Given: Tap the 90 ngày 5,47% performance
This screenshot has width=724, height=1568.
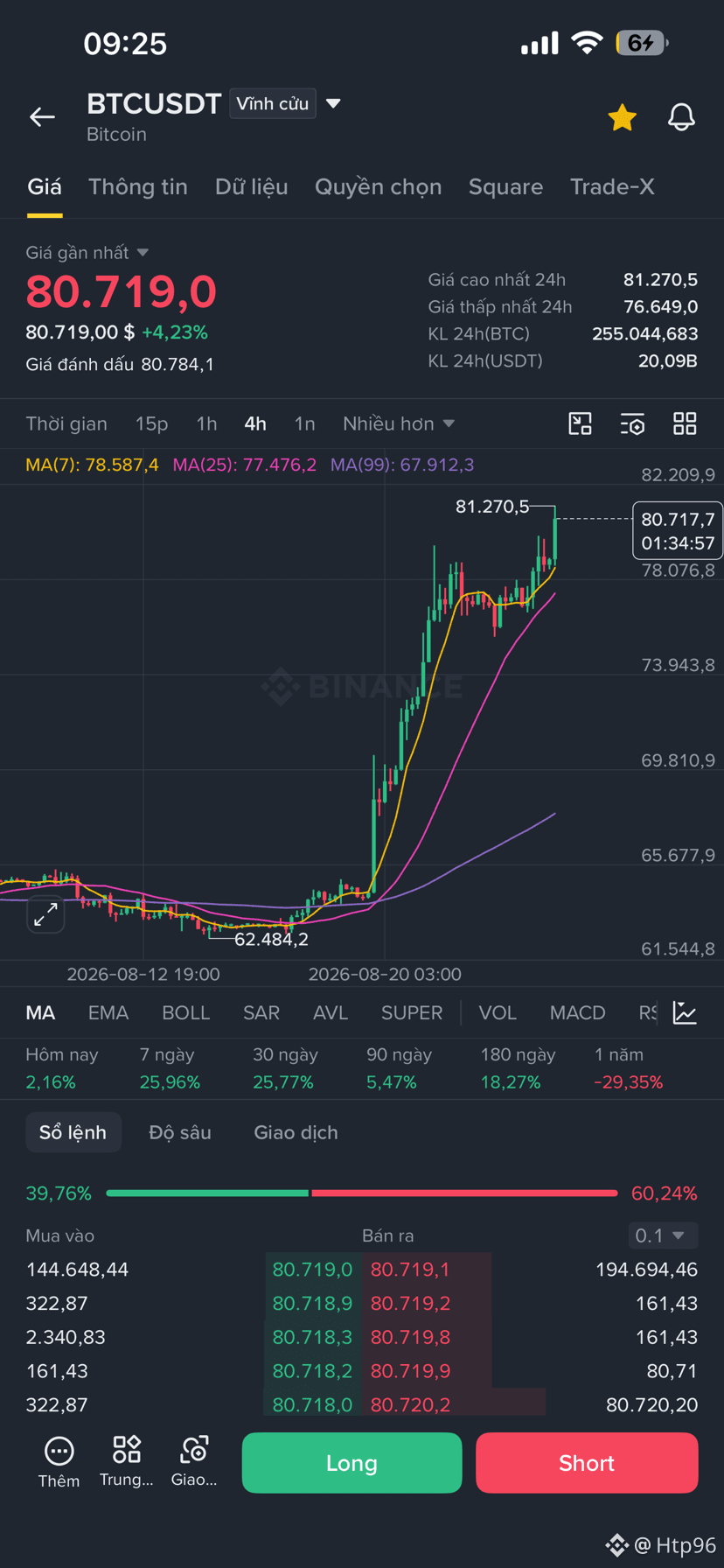Looking at the screenshot, I should click(x=399, y=1068).
